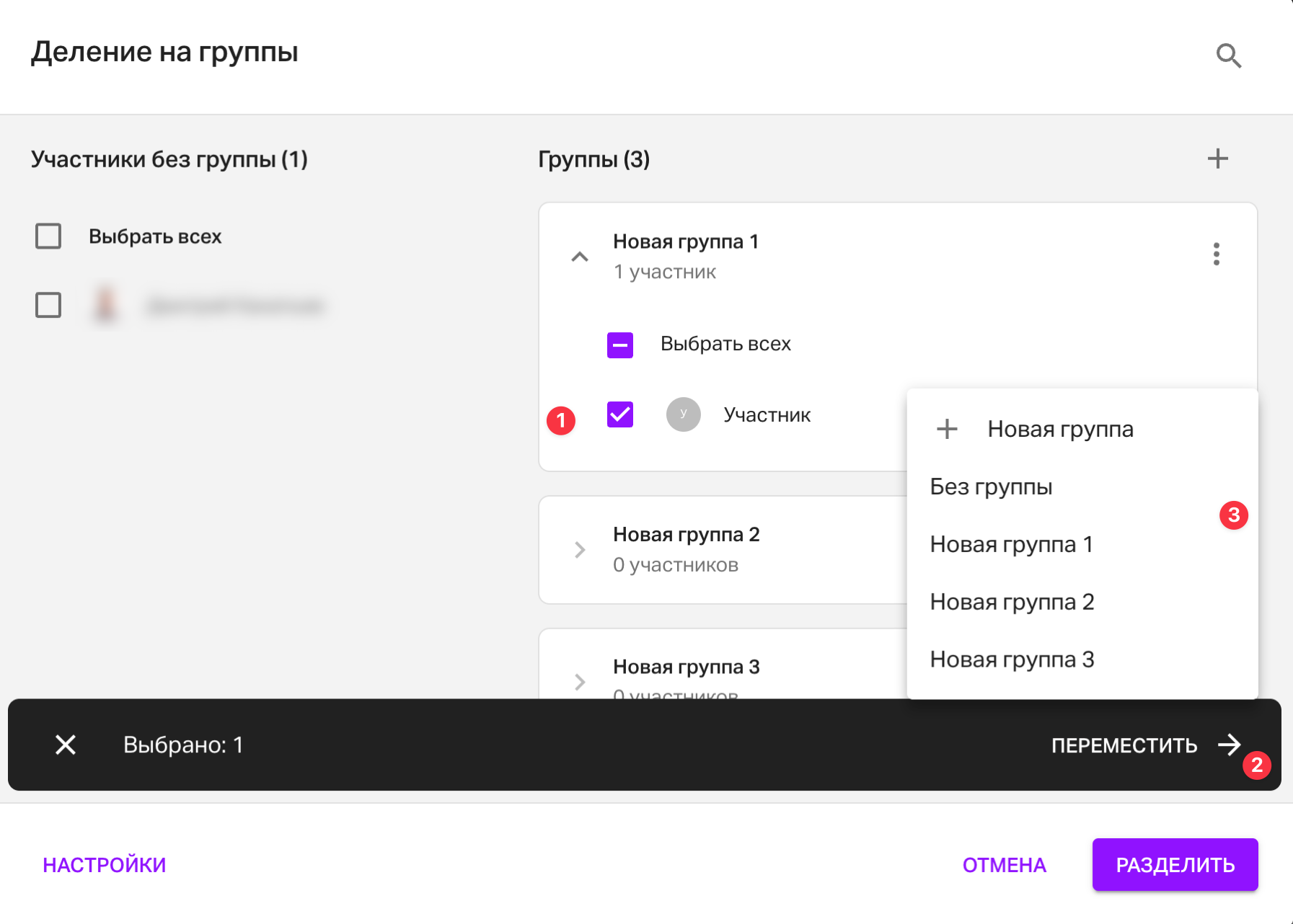Viewport: 1293px width, 924px height.
Task: Expand Новая группа 3
Action: pos(579,681)
